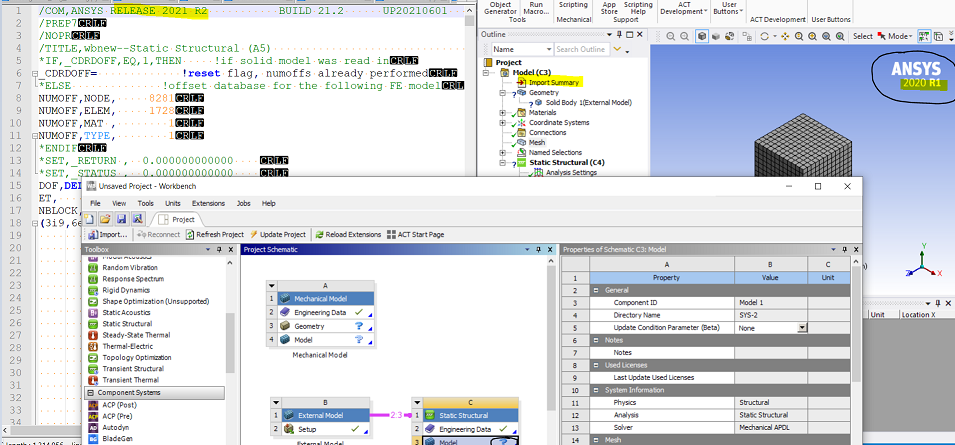Click the Import button in Workbench toolbar
Image resolution: width=955 pixels, height=445 pixels.
(107, 234)
